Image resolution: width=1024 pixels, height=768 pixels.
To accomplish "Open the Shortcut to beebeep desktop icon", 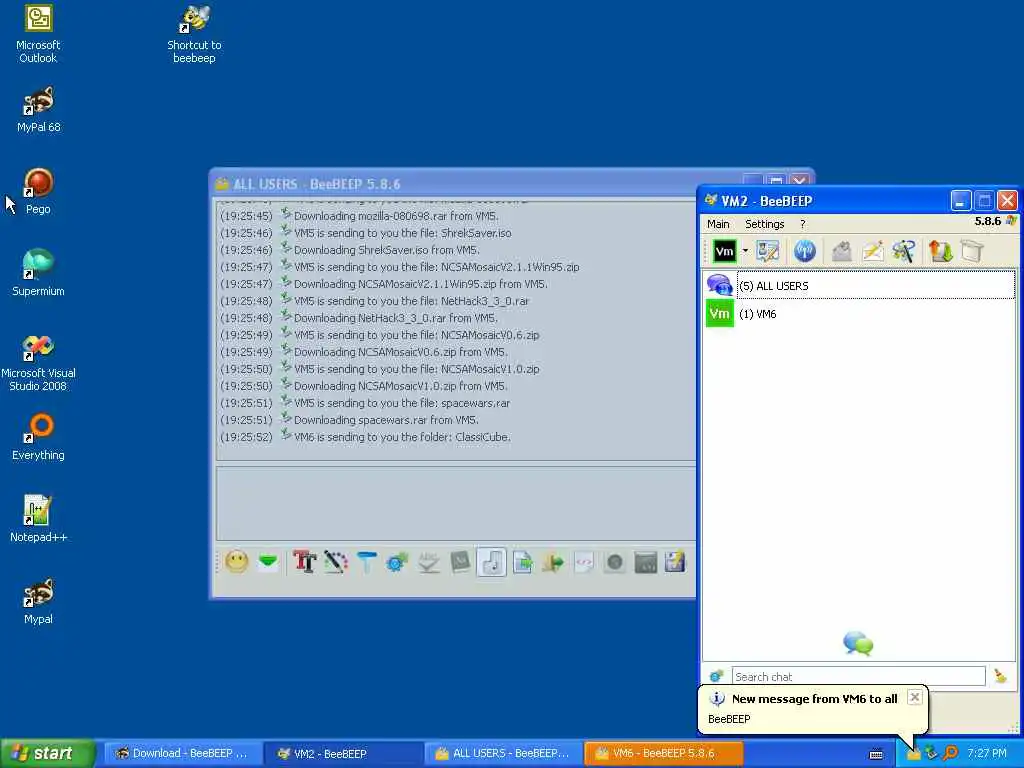I will click(x=194, y=34).
